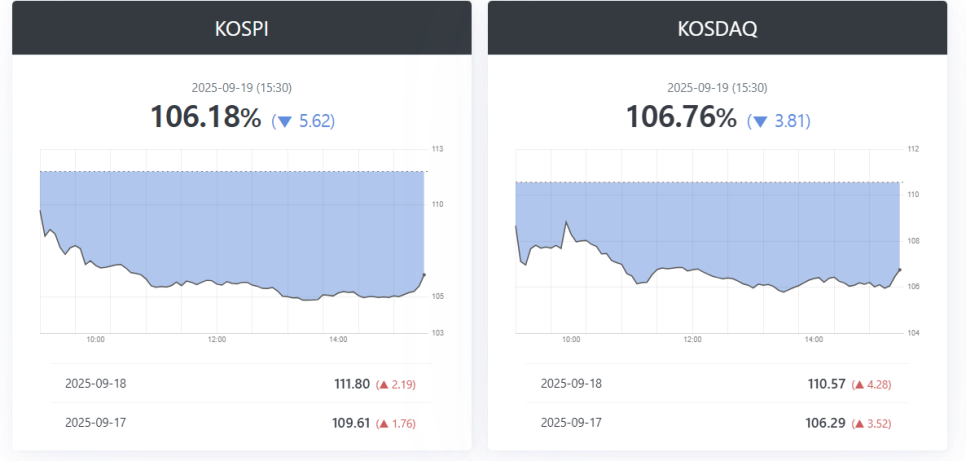This screenshot has height=461, width=966.
Task: Click the last data point of KOSDAQ line
Action: (900, 269)
